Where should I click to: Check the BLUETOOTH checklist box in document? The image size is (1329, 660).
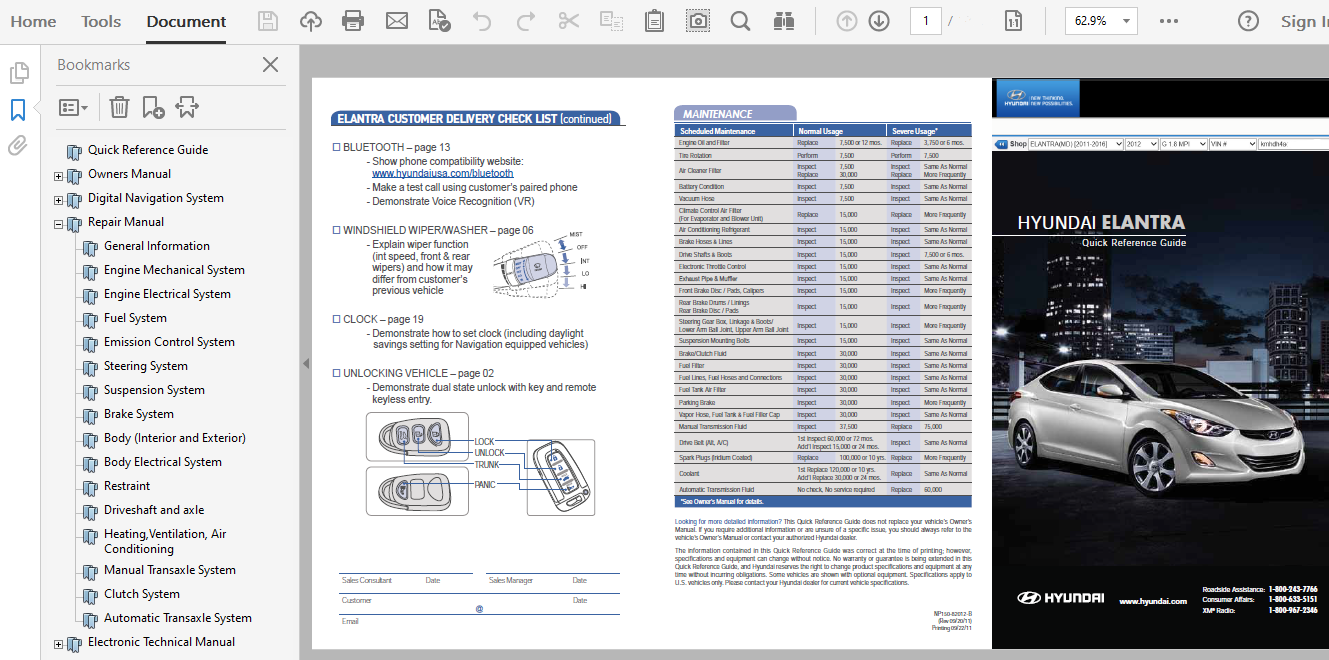click(x=337, y=147)
